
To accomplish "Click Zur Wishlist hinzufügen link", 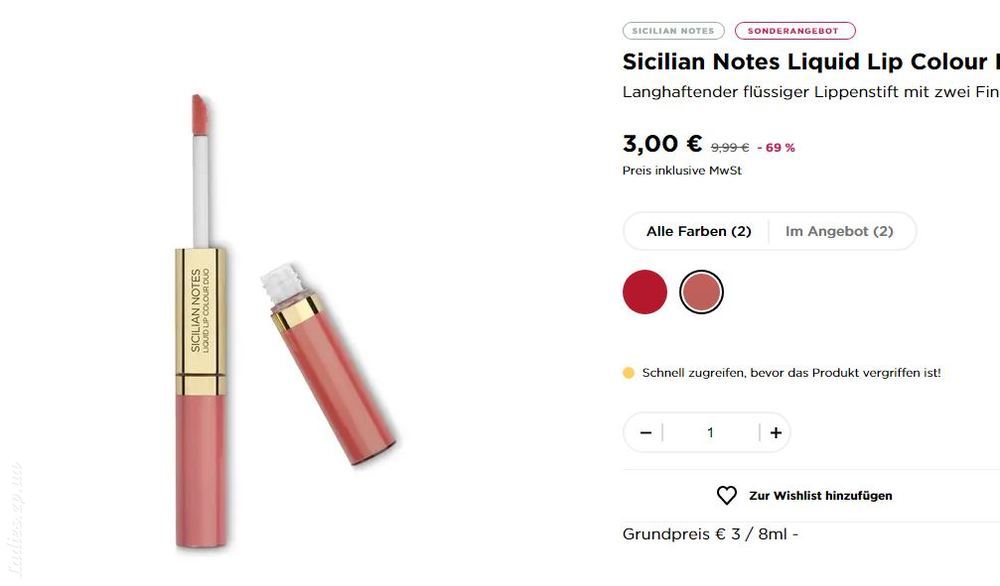I will pyautogui.click(x=820, y=495).
